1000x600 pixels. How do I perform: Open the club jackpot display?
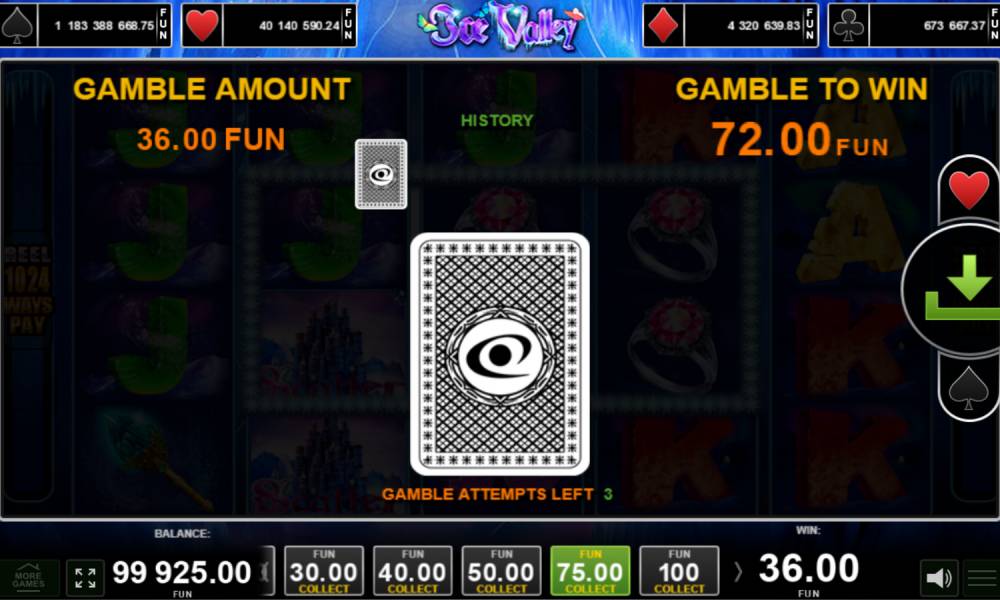914,26
